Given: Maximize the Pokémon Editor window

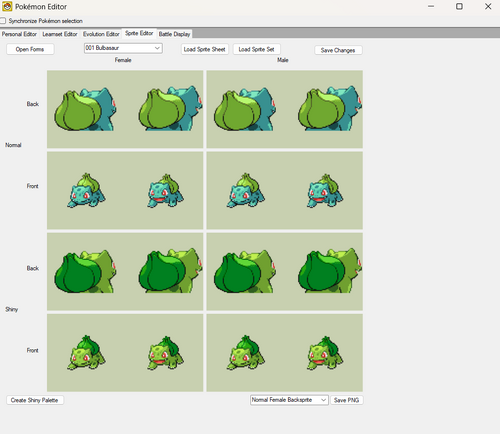Looking at the screenshot, I should pos(459,6).
